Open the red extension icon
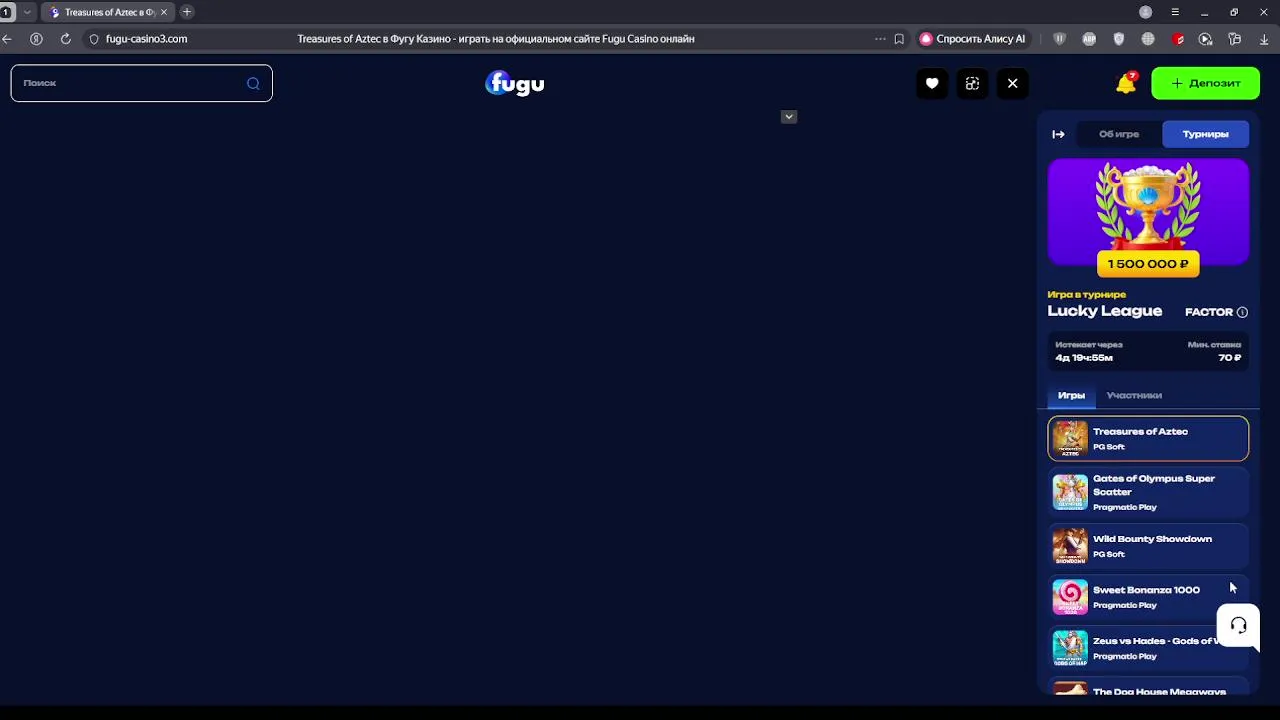Screen dimensions: 1280x720 (1178, 39)
